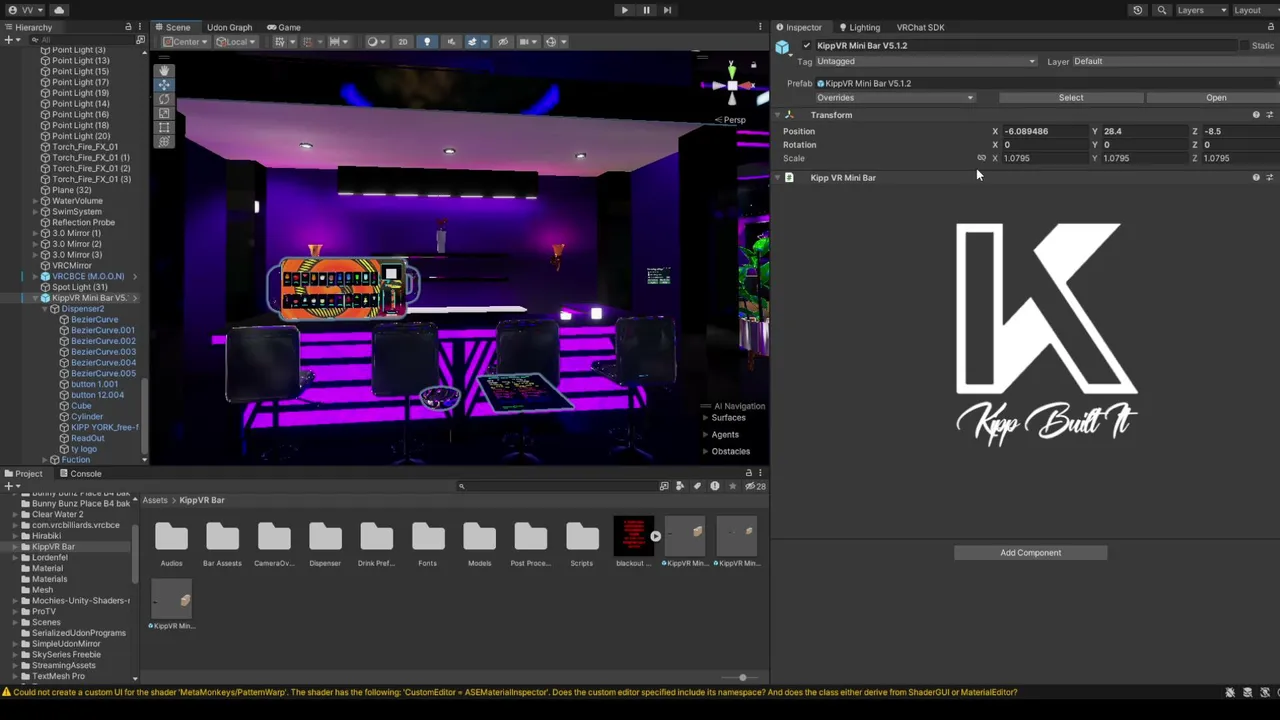Viewport: 1280px width, 720px height.
Task: Open the Local handle rotation dropdown
Action: pyautogui.click(x=235, y=41)
